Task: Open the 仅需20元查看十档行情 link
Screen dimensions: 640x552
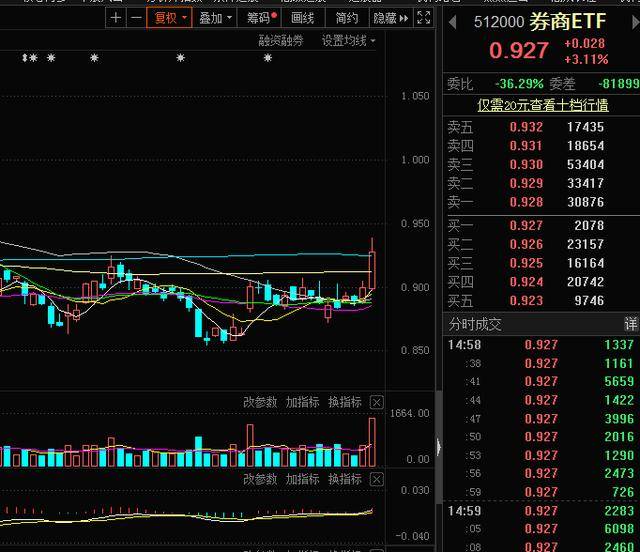Action: 543,106
